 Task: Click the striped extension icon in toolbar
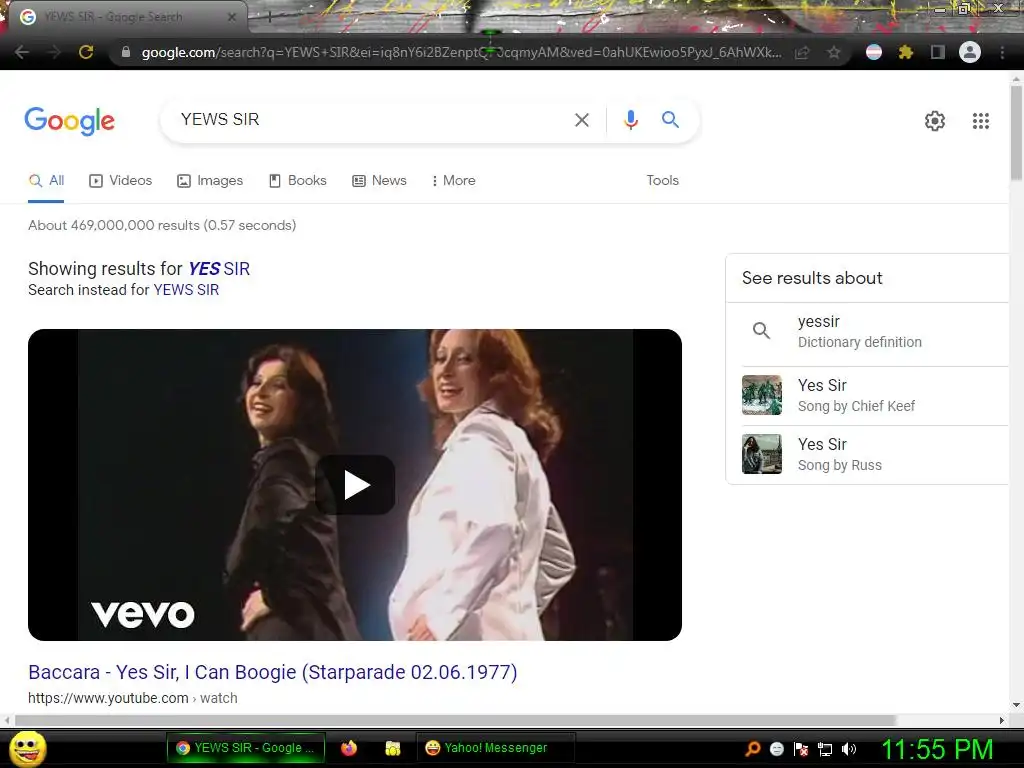874,52
